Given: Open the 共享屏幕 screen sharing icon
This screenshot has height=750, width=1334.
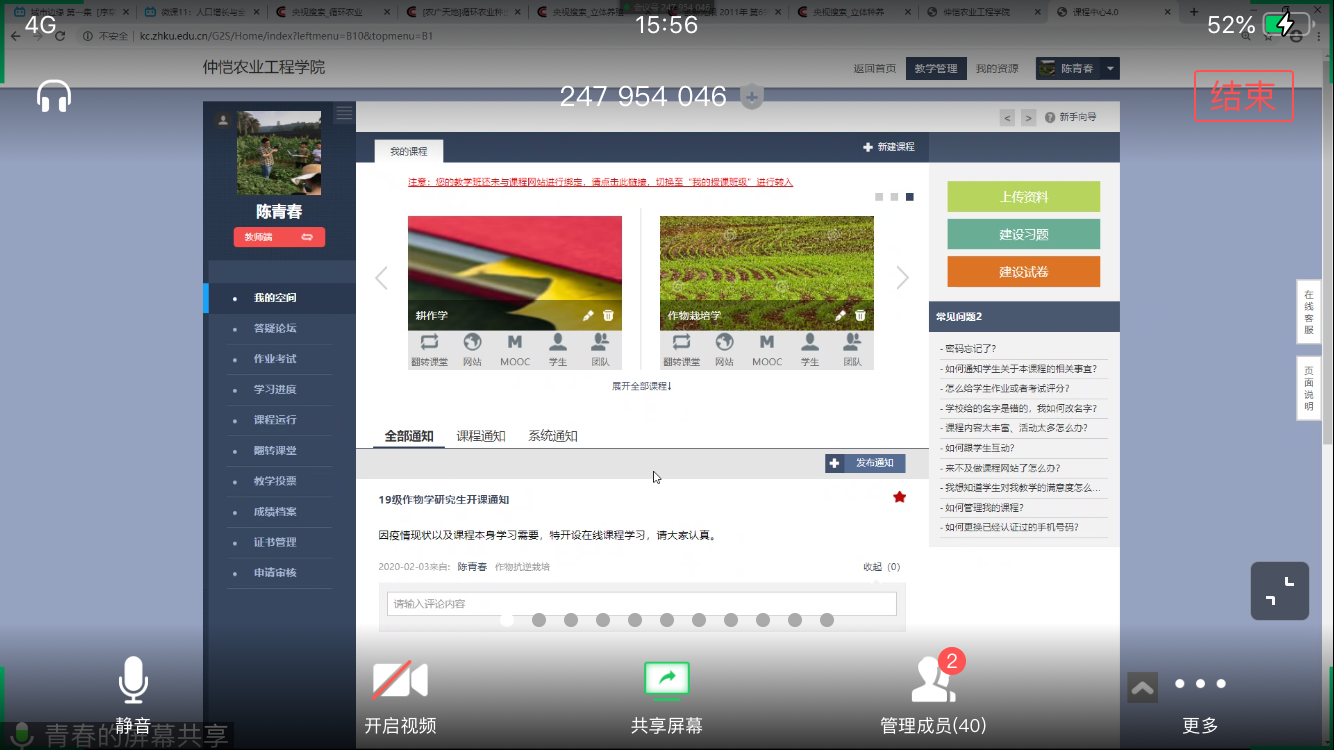Looking at the screenshot, I should [x=667, y=682].
